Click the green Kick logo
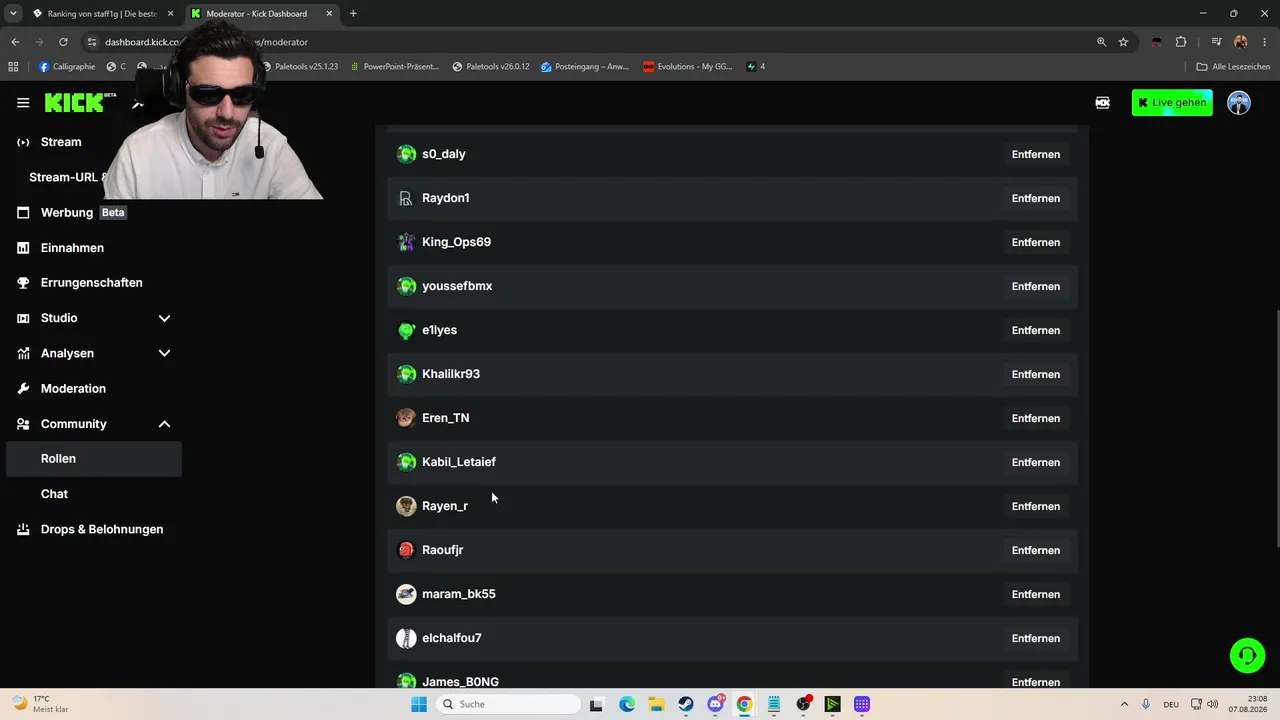This screenshot has width=1280, height=720. 75,103
